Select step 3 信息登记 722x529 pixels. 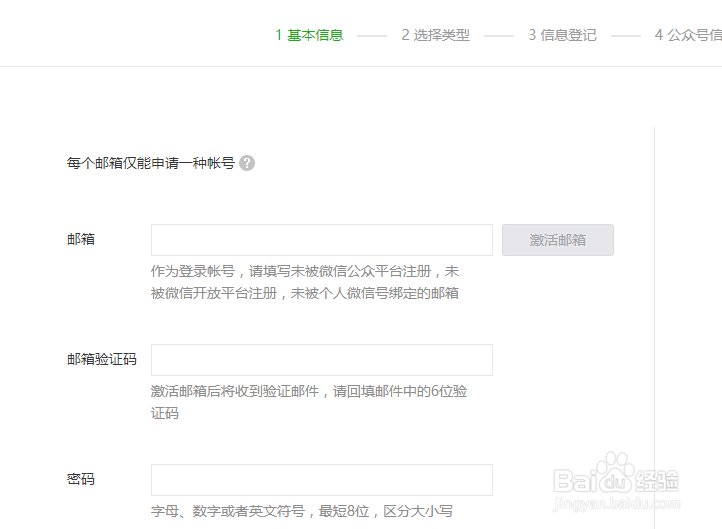(x=562, y=35)
